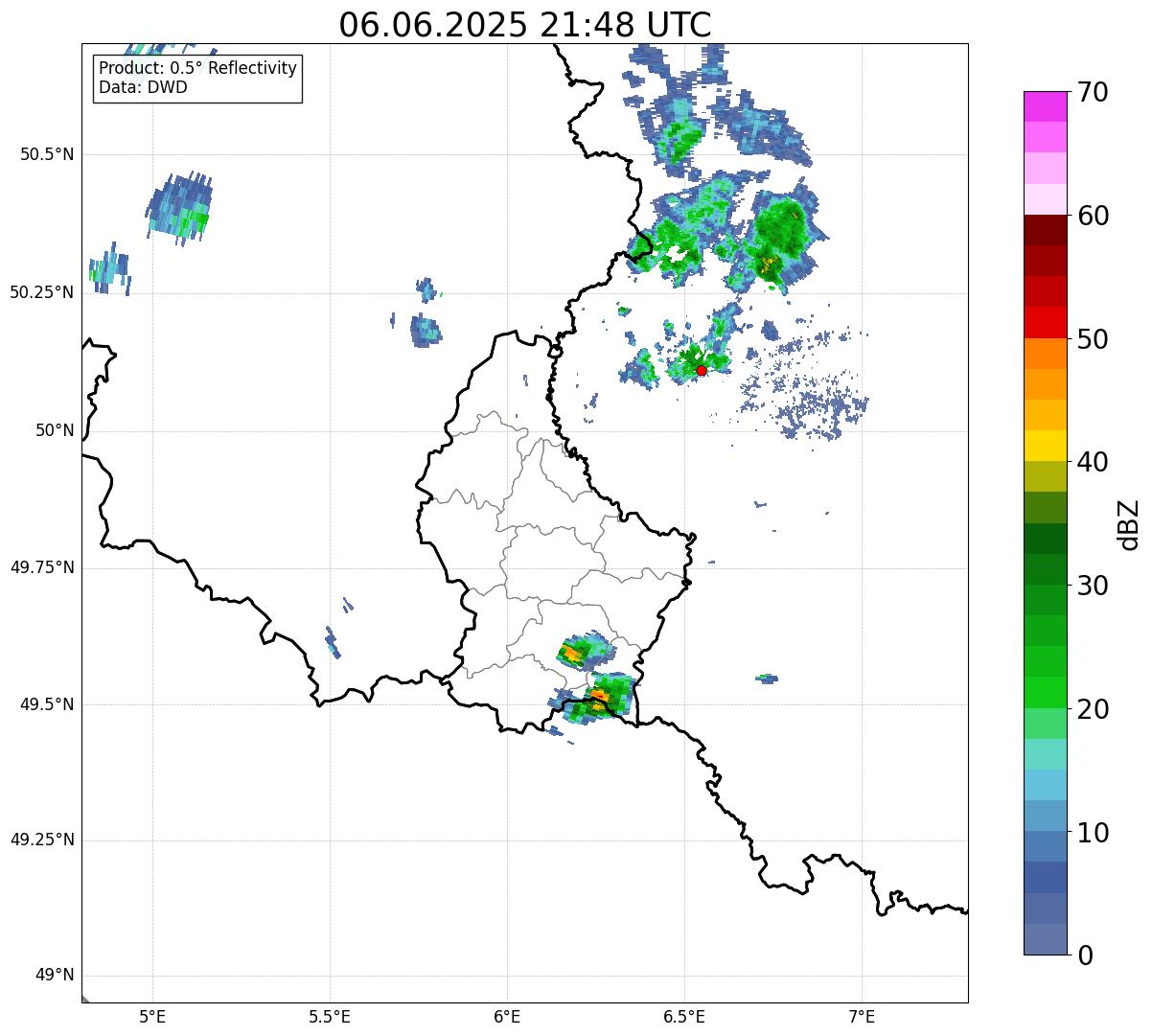
Task: Click the longitude label "5.5°E"
Action: pos(330,1017)
